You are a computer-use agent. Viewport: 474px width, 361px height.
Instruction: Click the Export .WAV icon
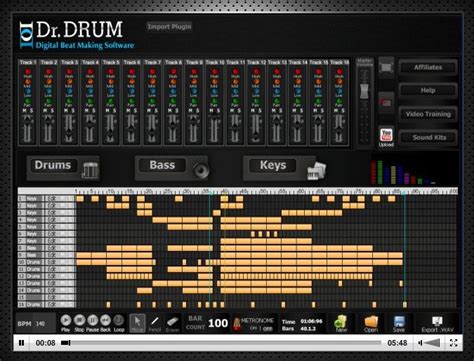(x=437, y=321)
